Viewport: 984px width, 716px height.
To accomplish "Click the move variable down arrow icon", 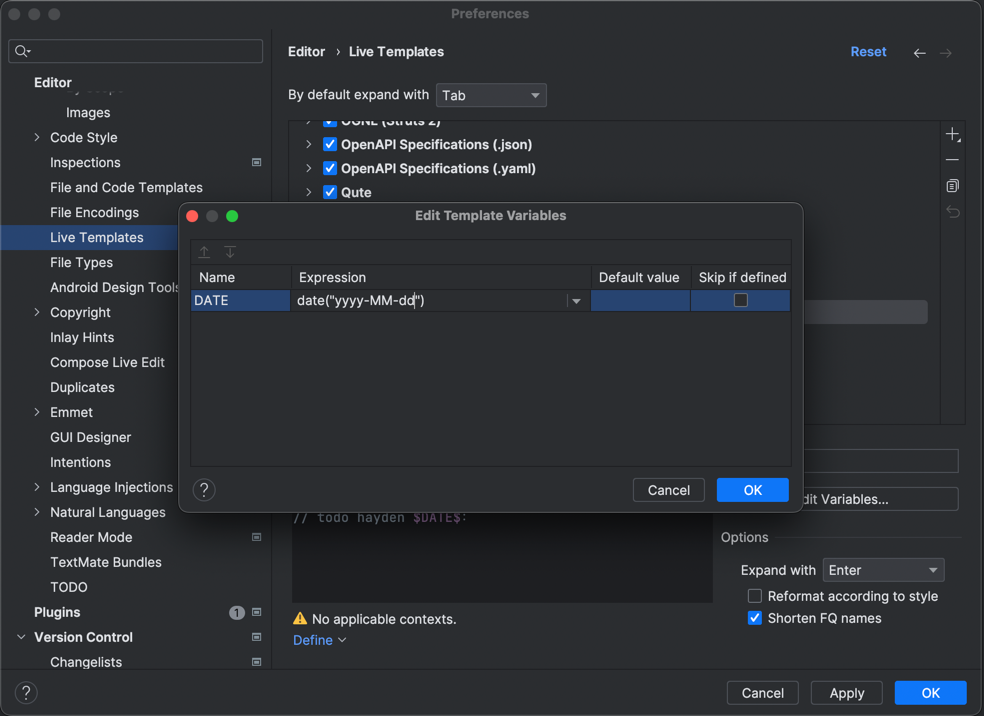I will click(x=230, y=253).
